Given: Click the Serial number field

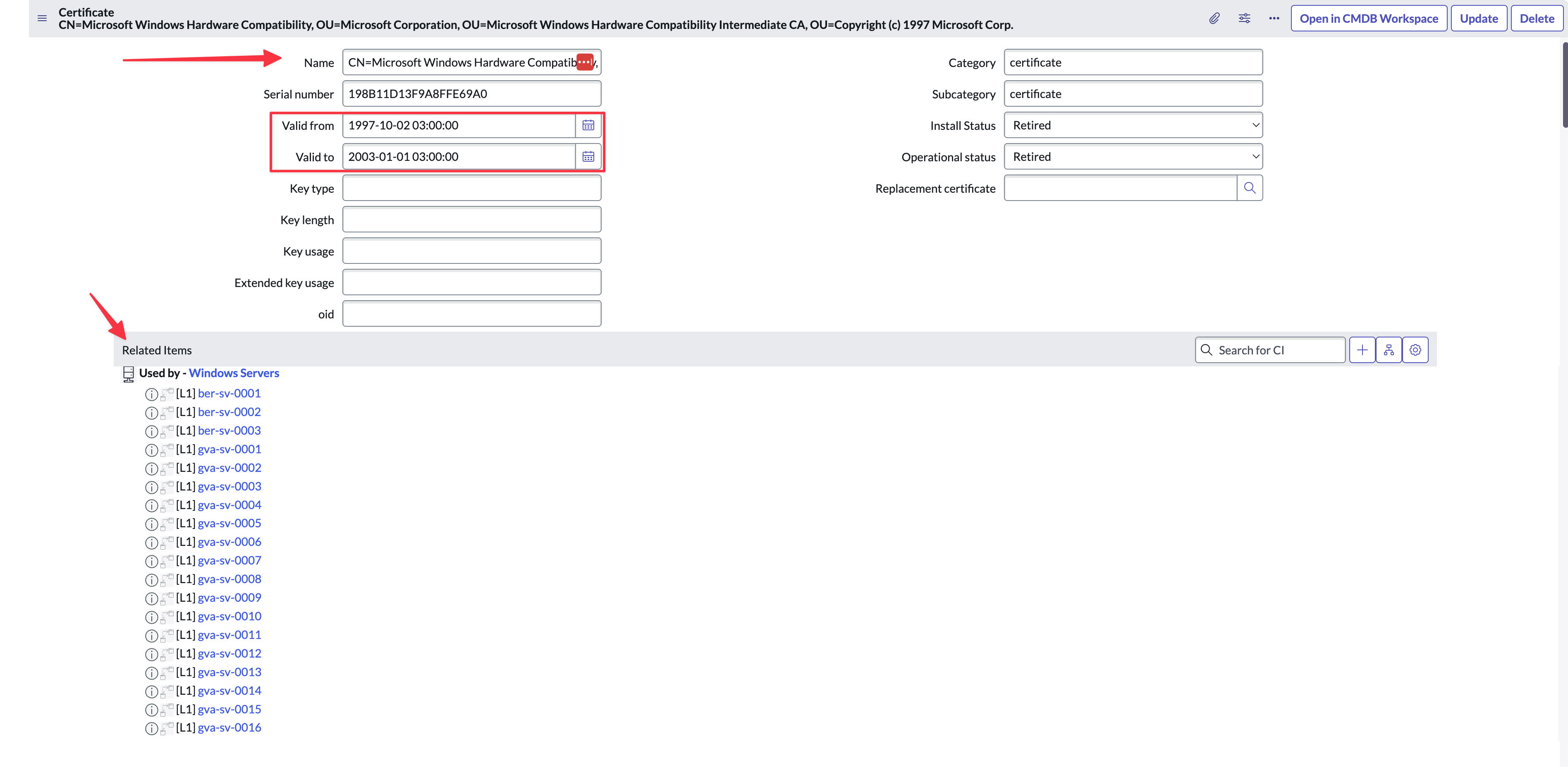Looking at the screenshot, I should coord(472,94).
